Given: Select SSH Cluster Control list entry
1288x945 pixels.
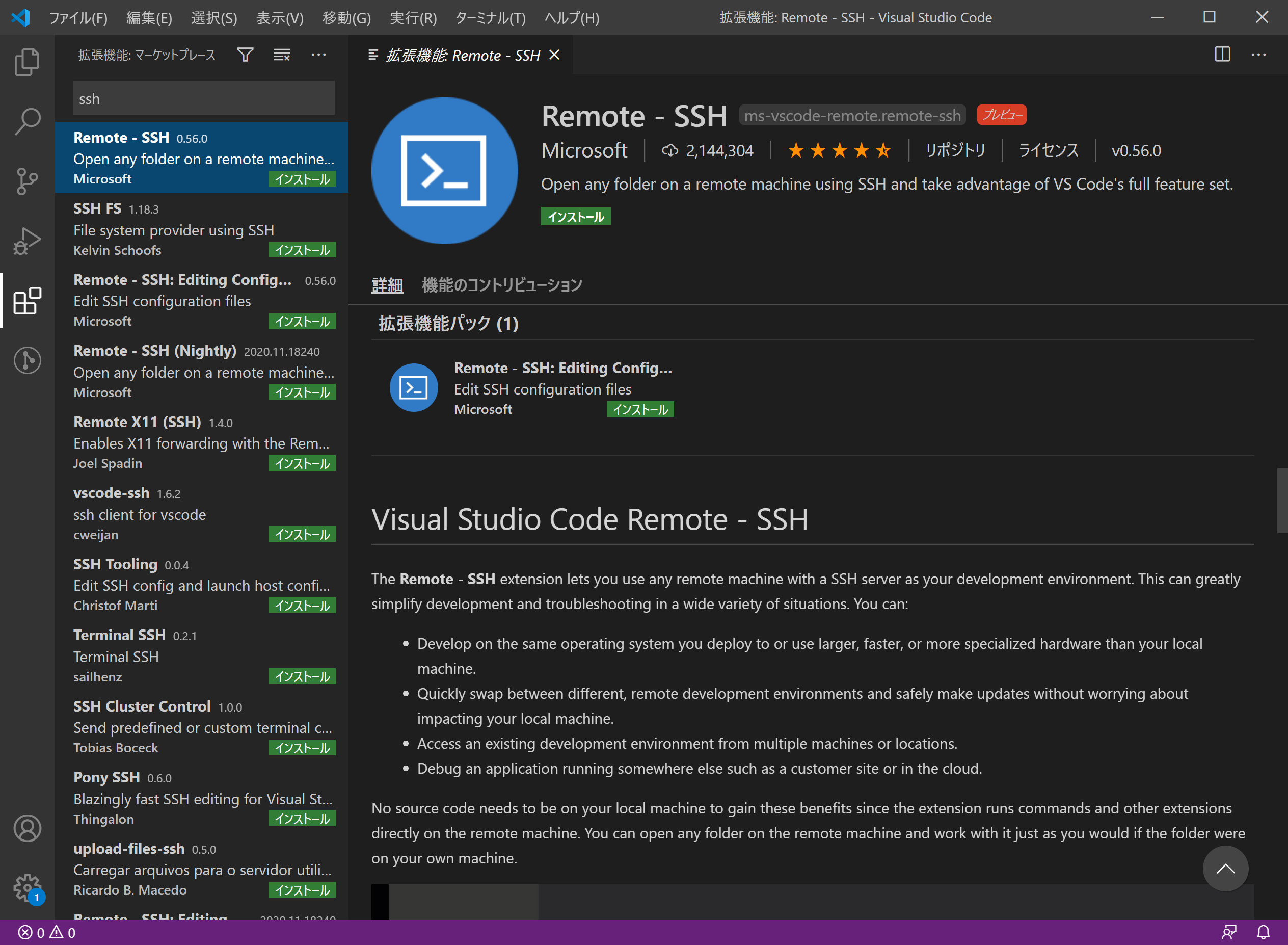Looking at the screenshot, I should point(202,726).
